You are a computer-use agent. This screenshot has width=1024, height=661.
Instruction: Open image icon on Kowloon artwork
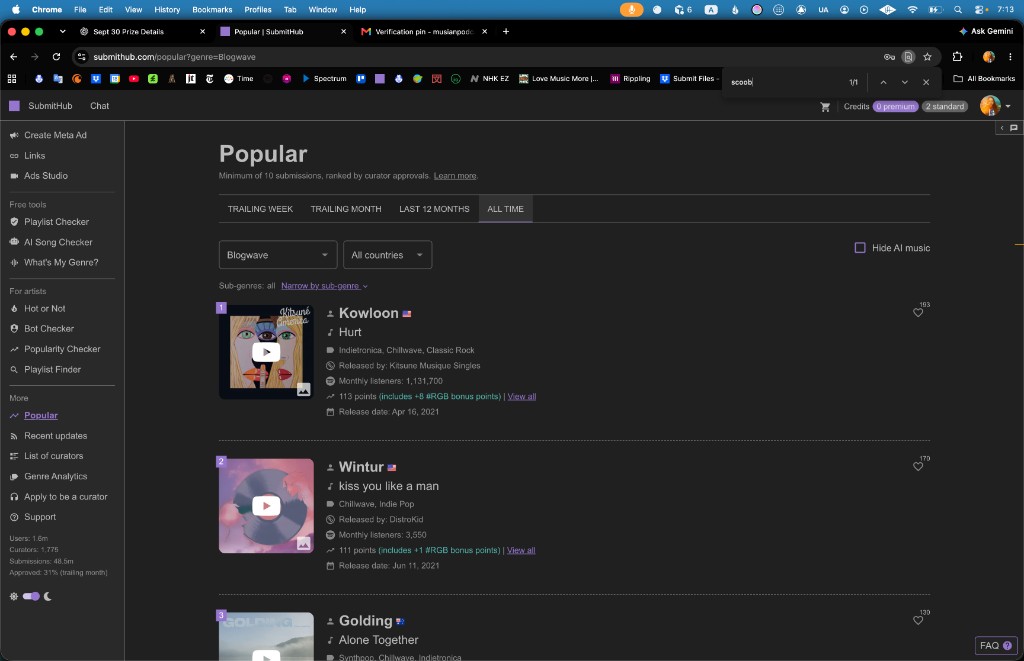pyautogui.click(x=304, y=389)
